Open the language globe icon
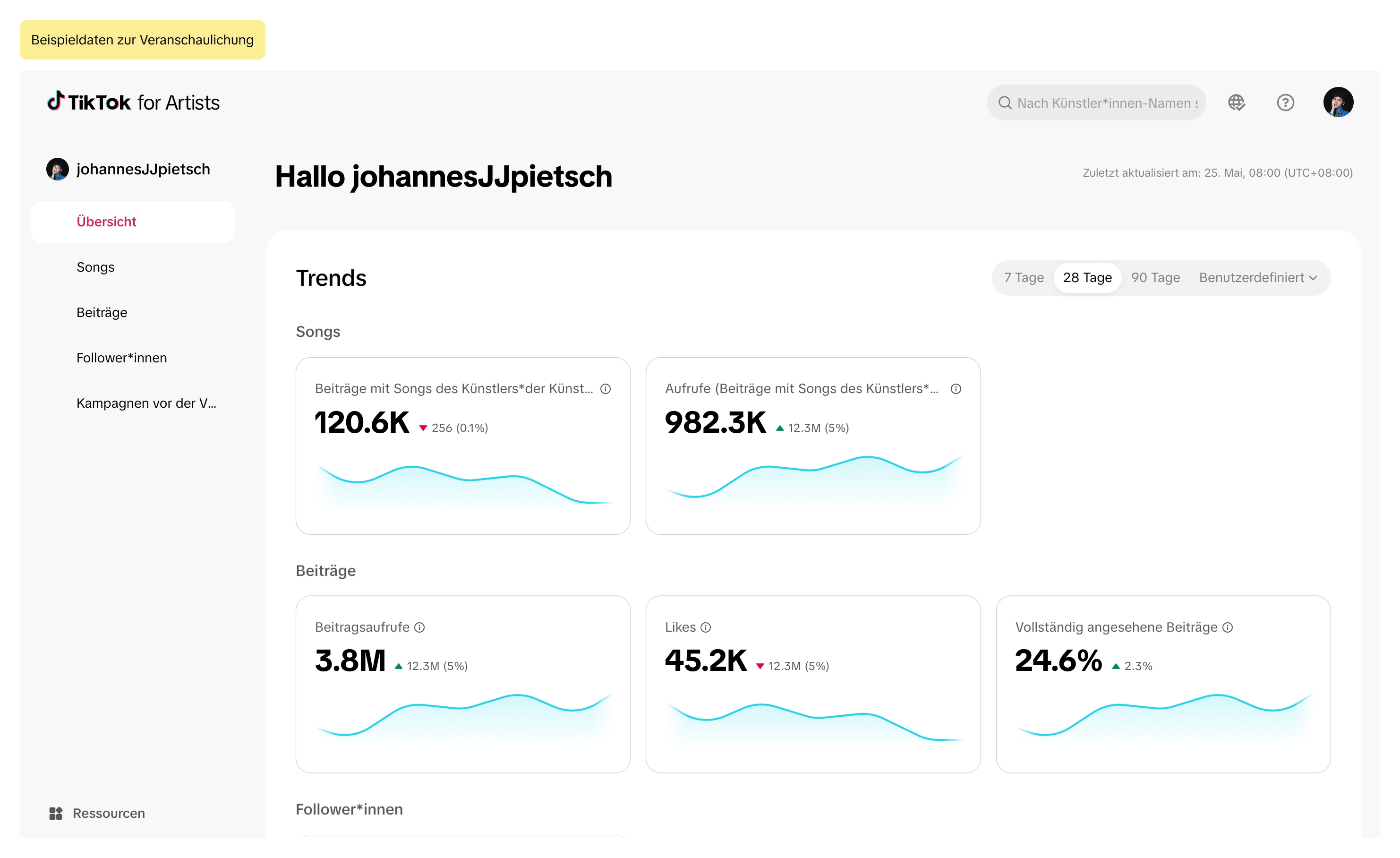The height and width of the screenshot is (858, 1400). pos(1237,103)
